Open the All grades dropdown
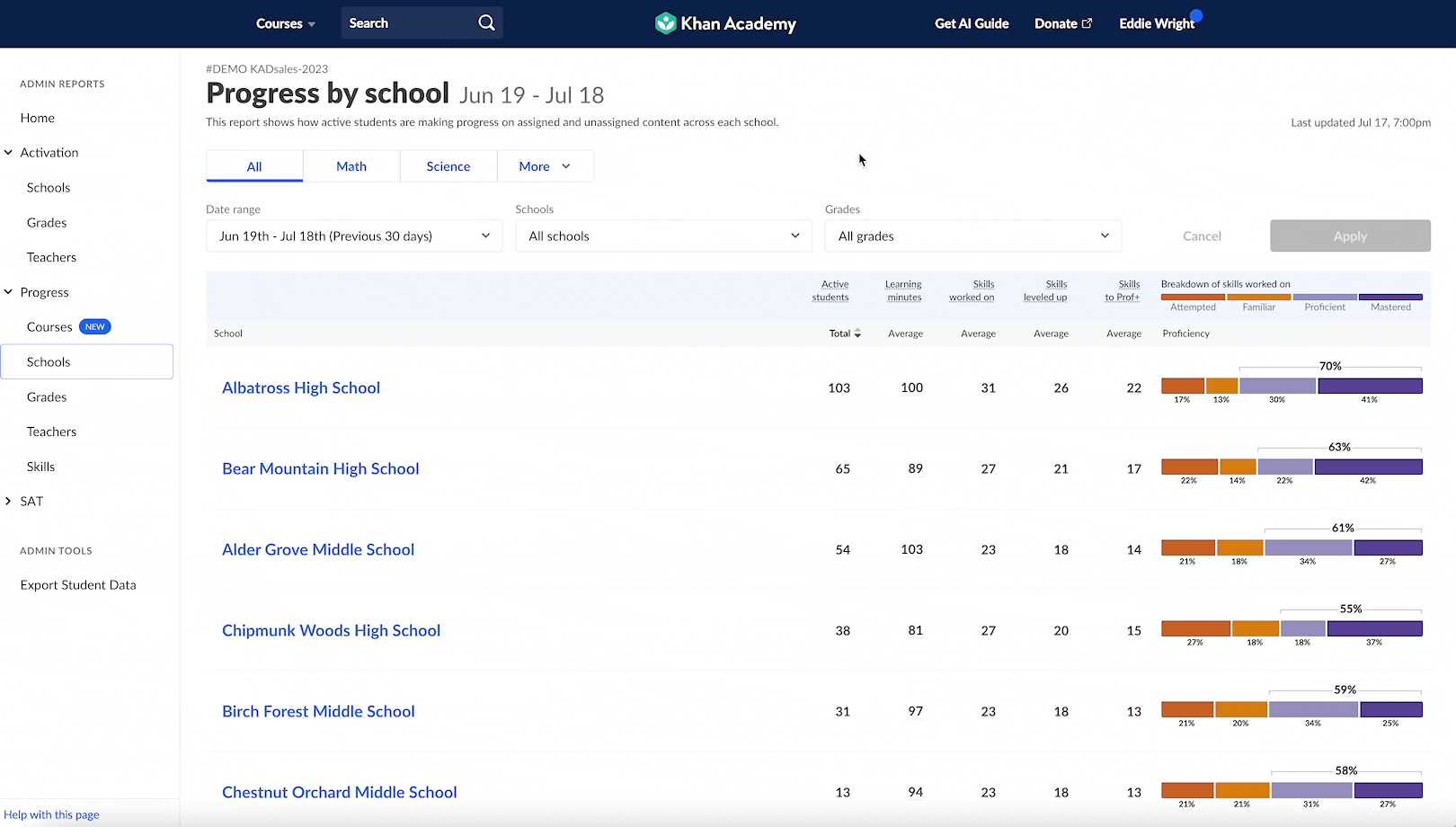Screen dimensions: 1456x827 (x=973, y=236)
